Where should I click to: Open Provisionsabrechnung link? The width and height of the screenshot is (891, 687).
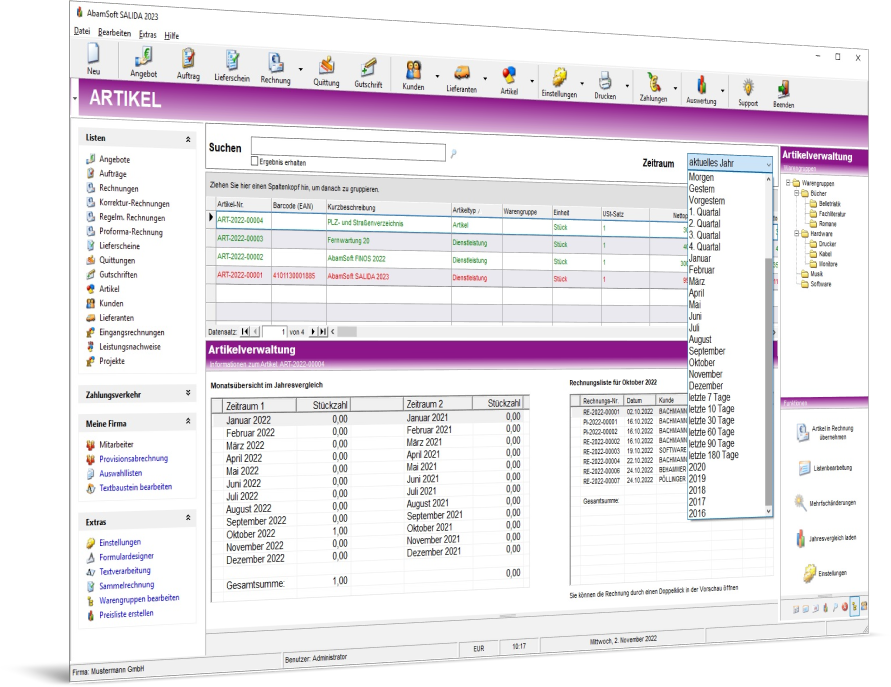pyautogui.click(x=134, y=459)
